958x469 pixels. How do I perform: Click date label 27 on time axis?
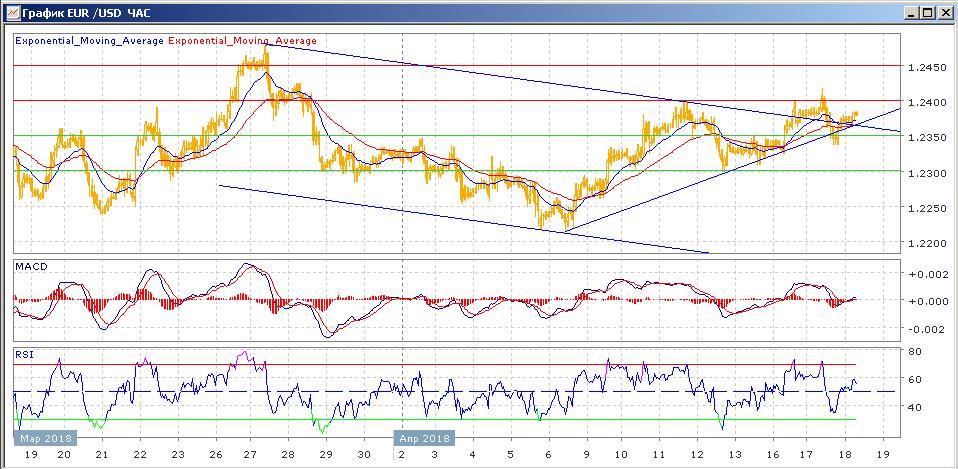click(x=250, y=455)
